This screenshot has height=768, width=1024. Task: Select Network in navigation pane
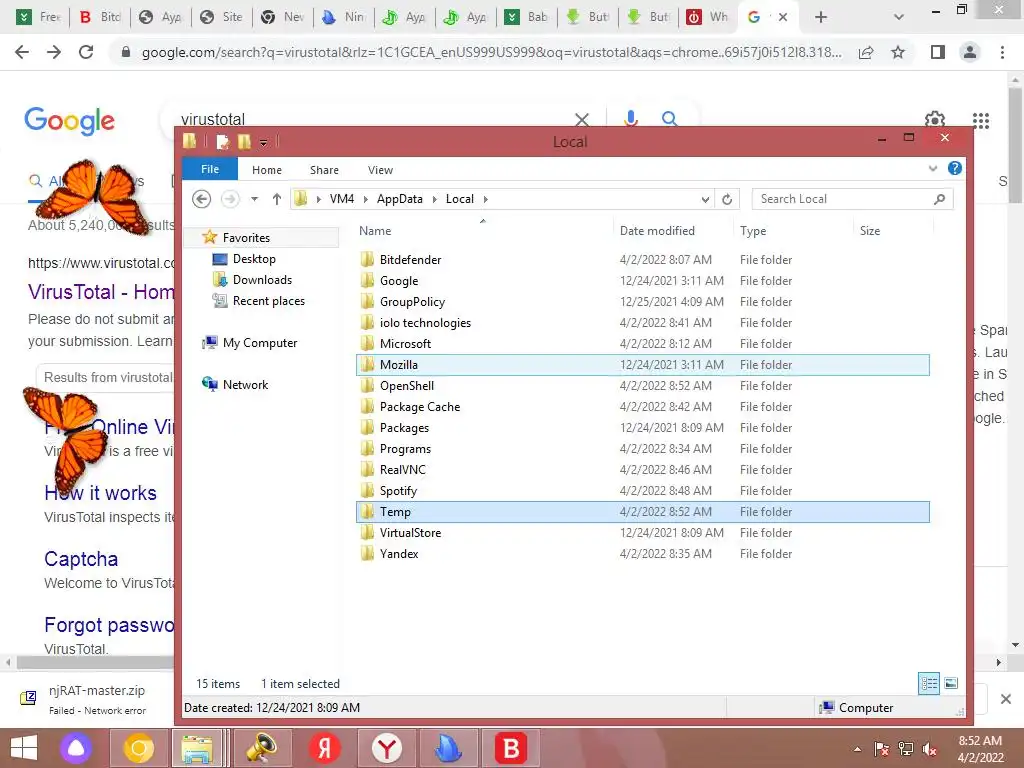click(x=245, y=385)
